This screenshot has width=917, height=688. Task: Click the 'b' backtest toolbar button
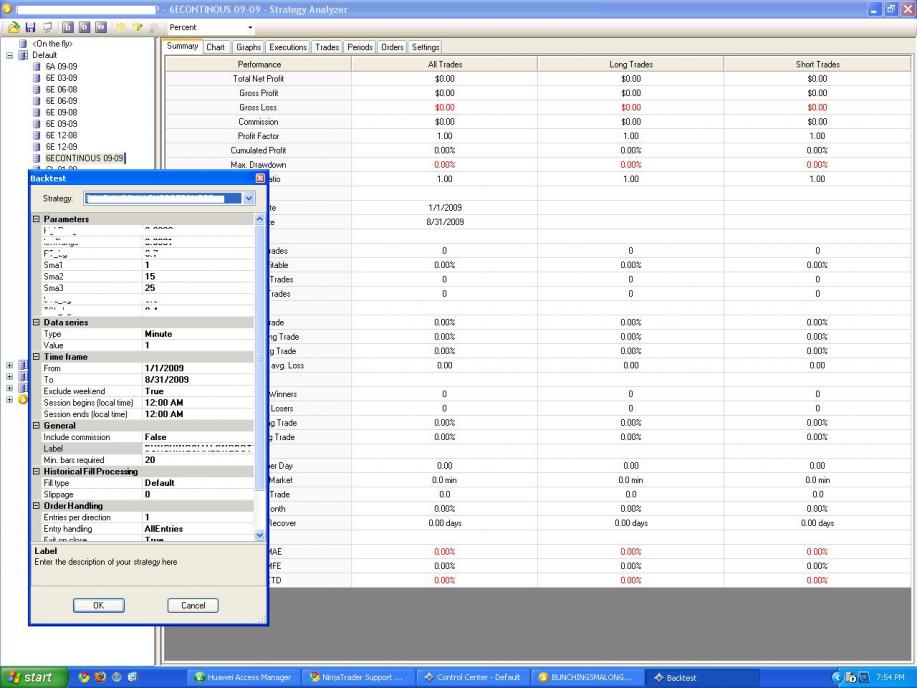click(x=68, y=27)
